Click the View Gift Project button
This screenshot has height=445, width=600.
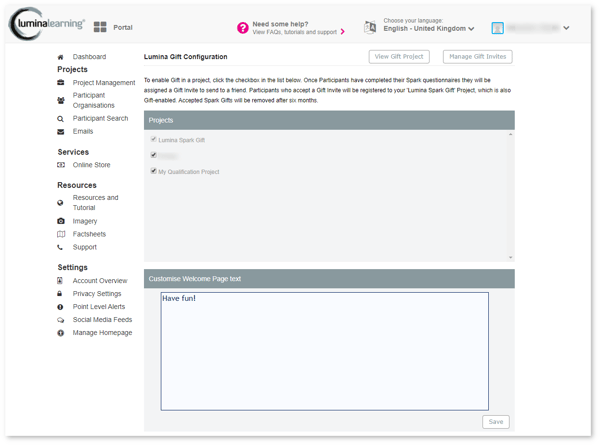pyautogui.click(x=399, y=57)
